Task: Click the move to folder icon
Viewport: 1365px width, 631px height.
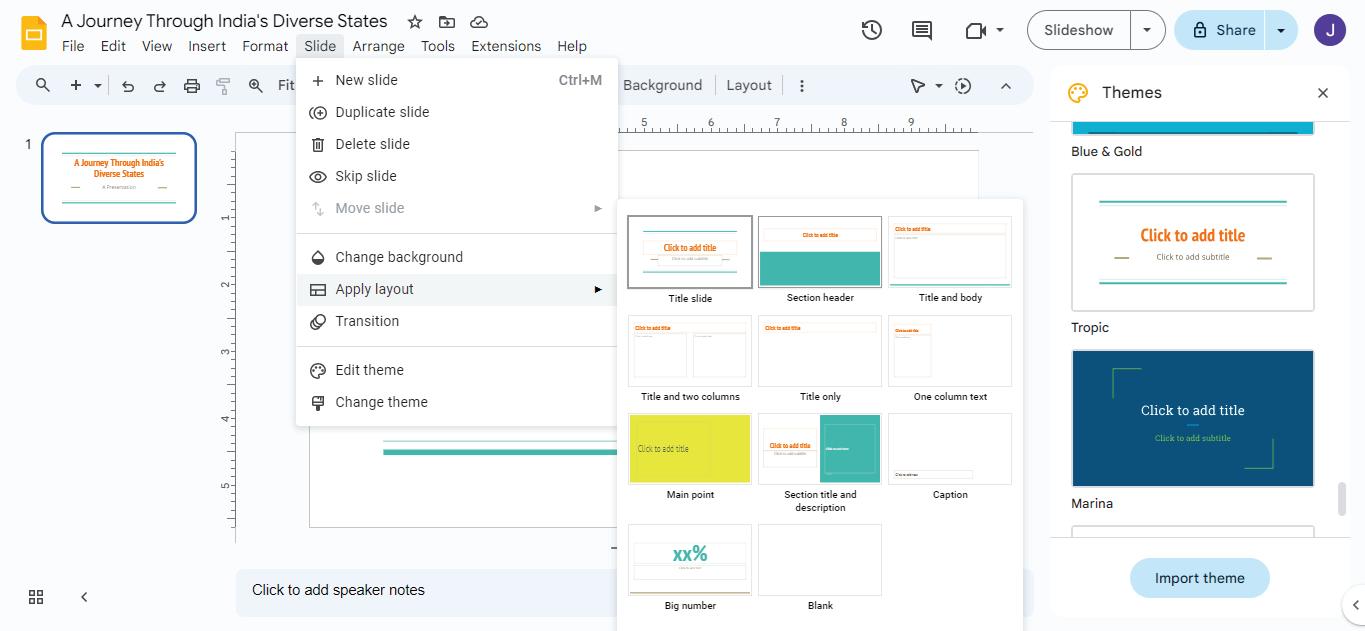Action: 446,22
